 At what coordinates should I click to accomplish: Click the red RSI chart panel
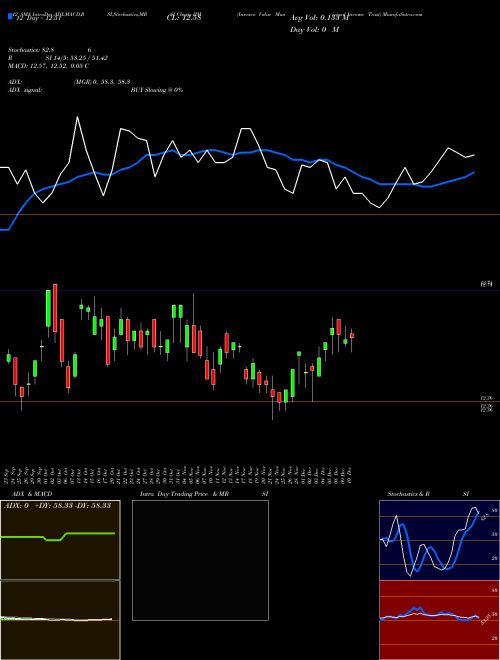pos(439,620)
